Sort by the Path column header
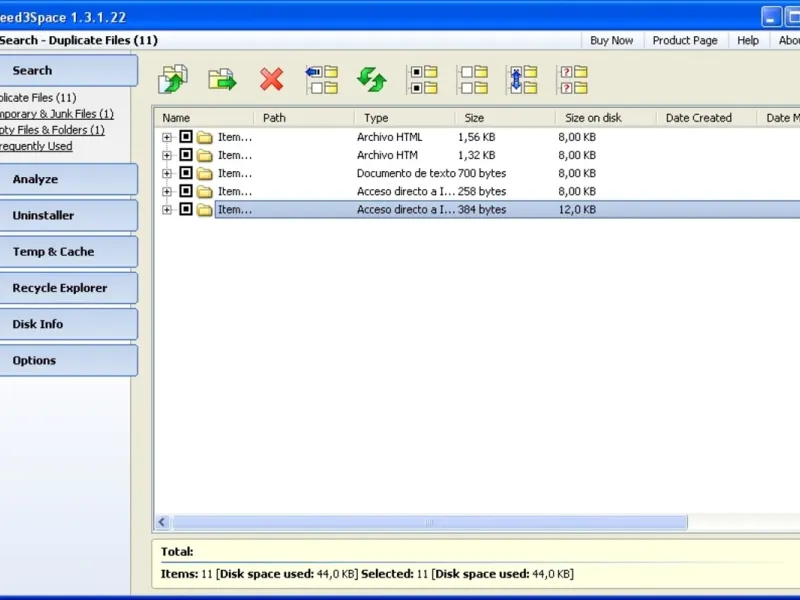The image size is (800, 600). tap(304, 118)
